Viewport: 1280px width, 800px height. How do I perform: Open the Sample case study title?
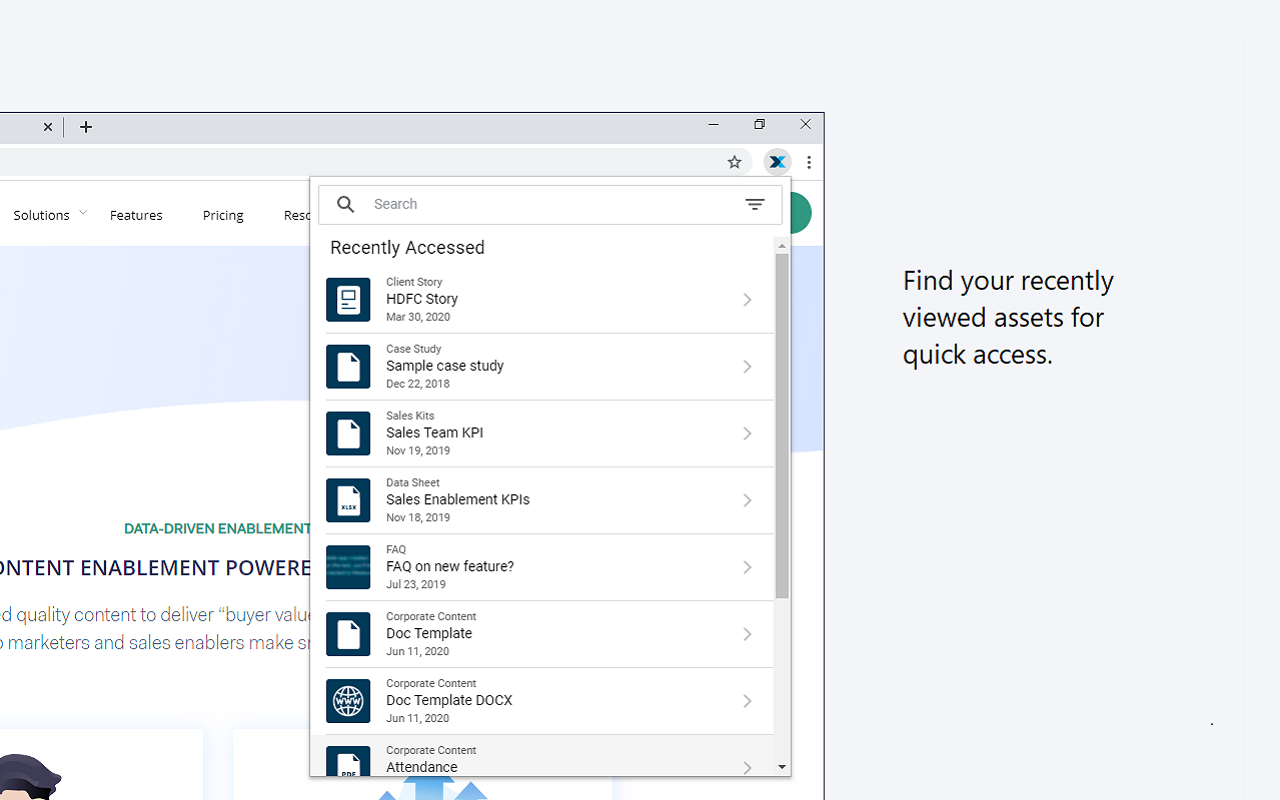tap(445, 366)
